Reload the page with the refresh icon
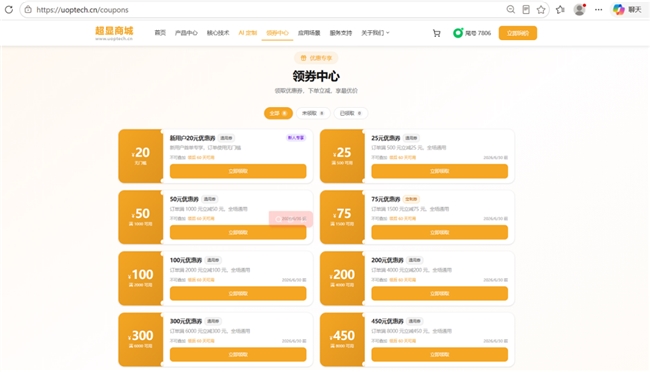 tap(9, 10)
